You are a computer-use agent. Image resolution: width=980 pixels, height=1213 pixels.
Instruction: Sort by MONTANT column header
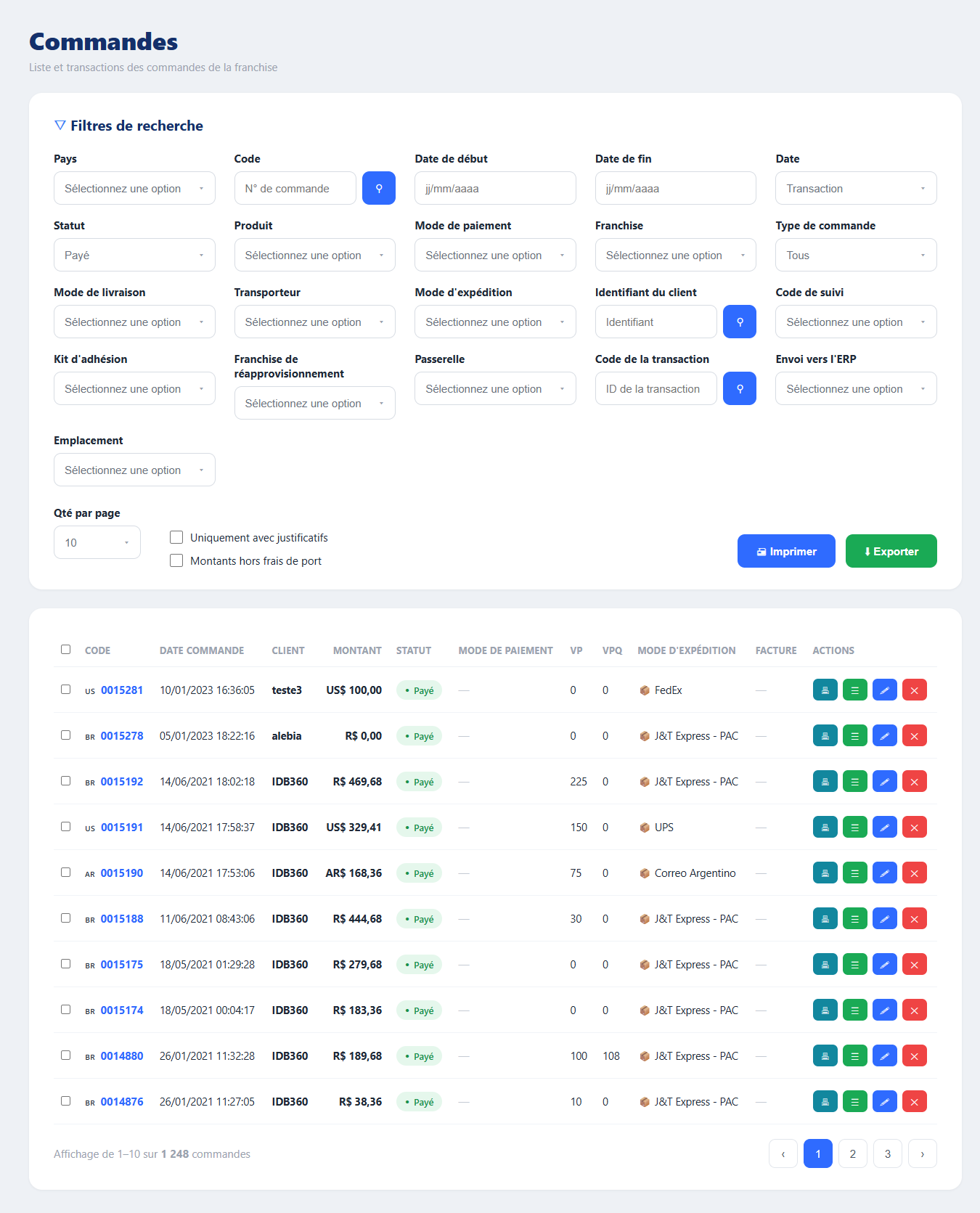click(x=357, y=650)
